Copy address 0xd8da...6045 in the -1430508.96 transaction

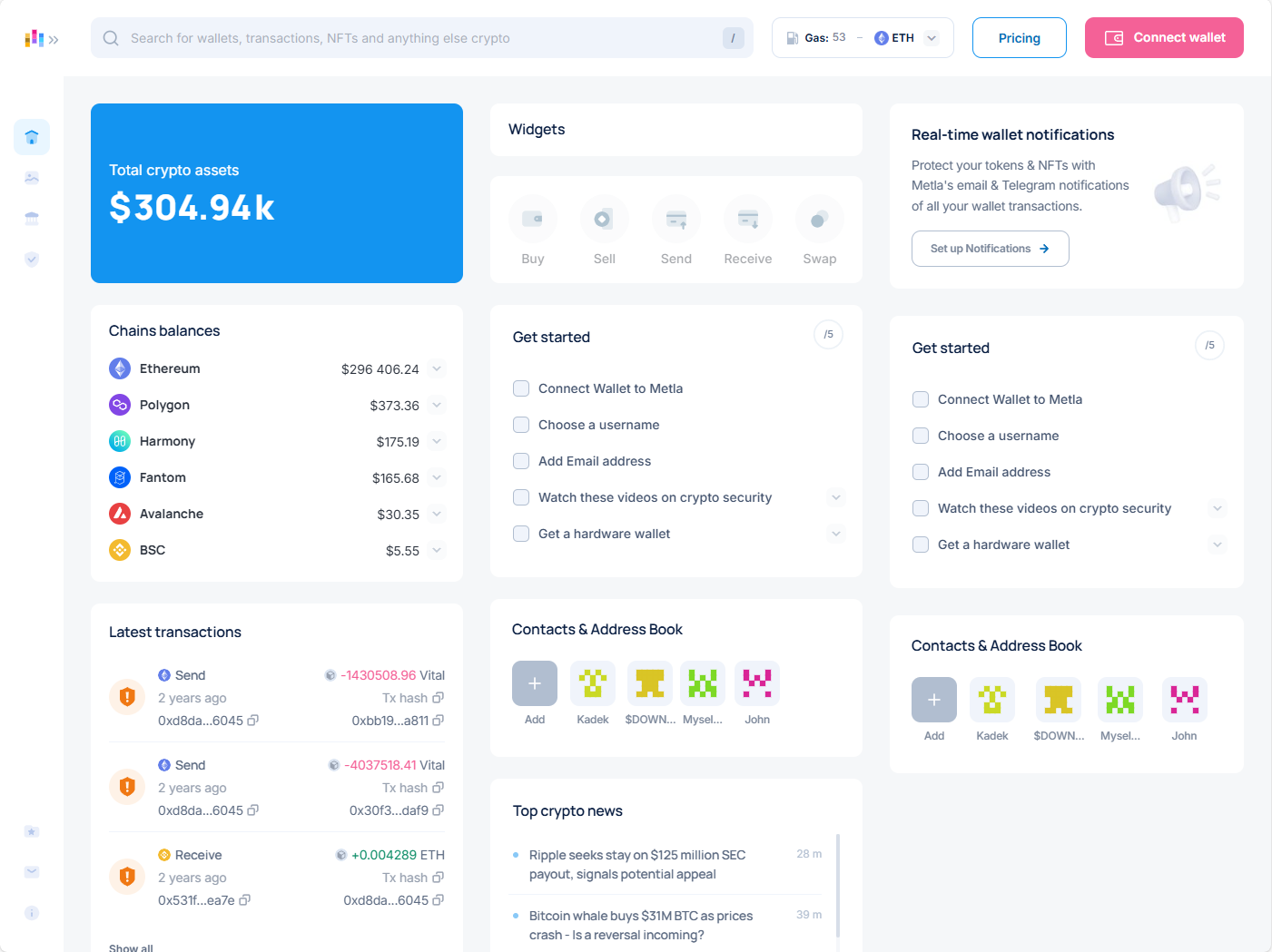(253, 721)
